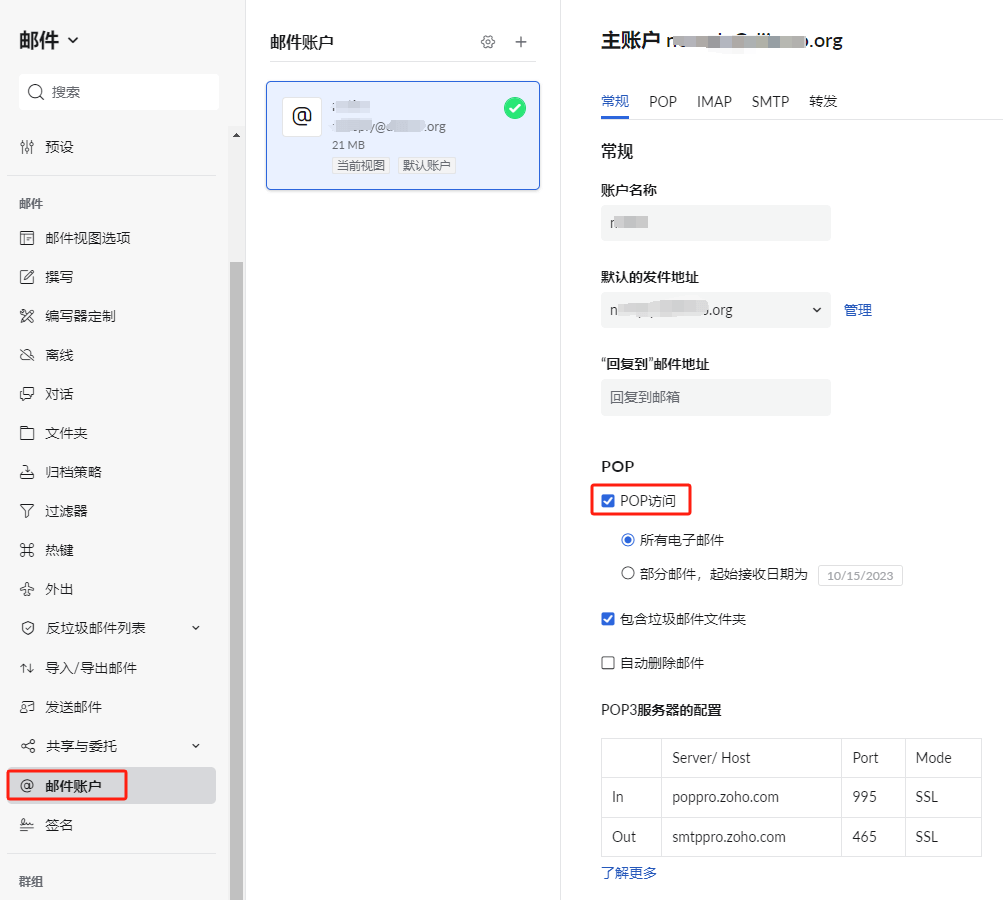Click the 热键 command-key icon
1003x900 pixels.
pos(27,550)
